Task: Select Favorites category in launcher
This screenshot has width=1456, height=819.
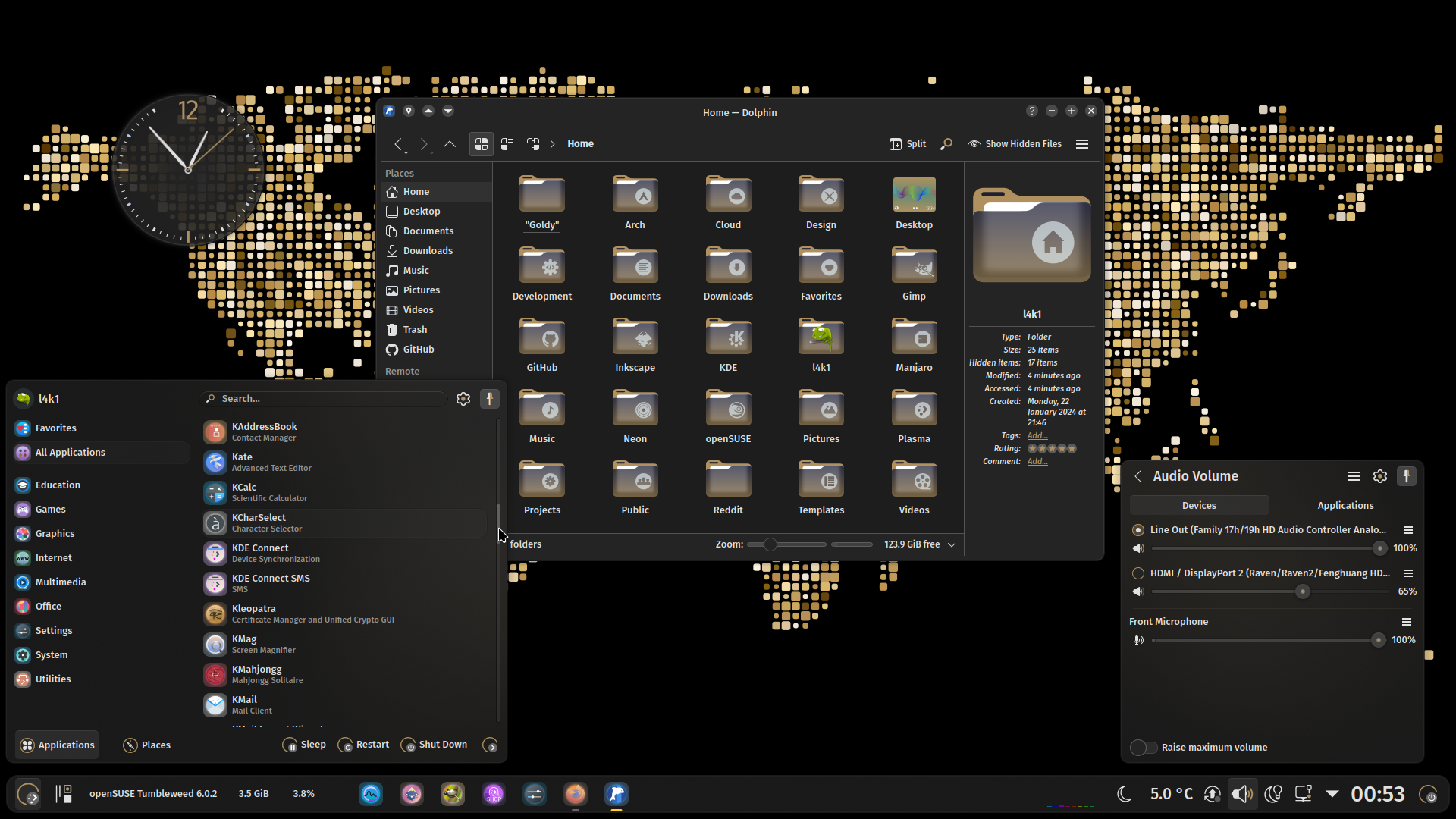Action: pyautogui.click(x=102, y=428)
